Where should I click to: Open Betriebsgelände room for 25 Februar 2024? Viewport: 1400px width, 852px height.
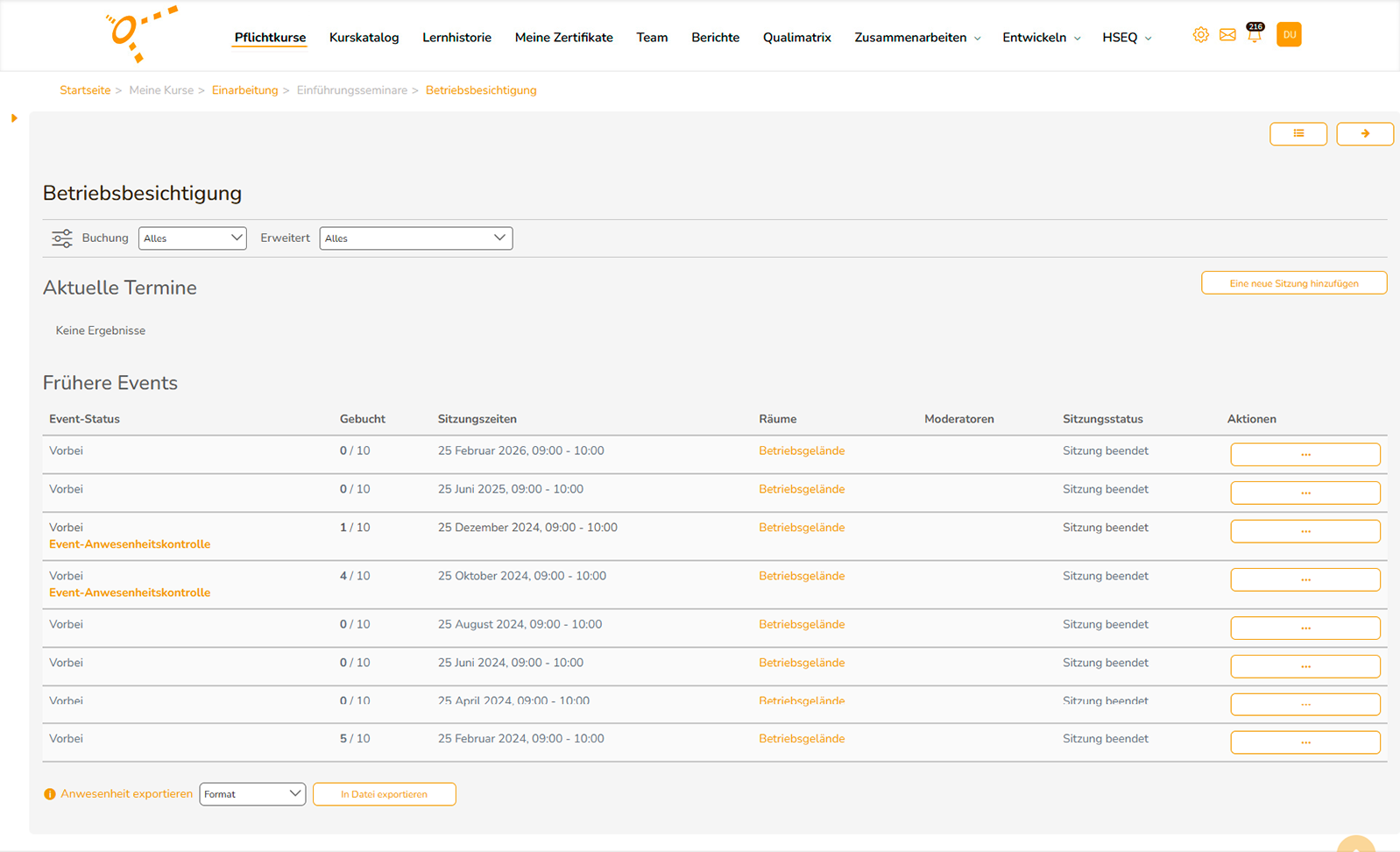[802, 739]
